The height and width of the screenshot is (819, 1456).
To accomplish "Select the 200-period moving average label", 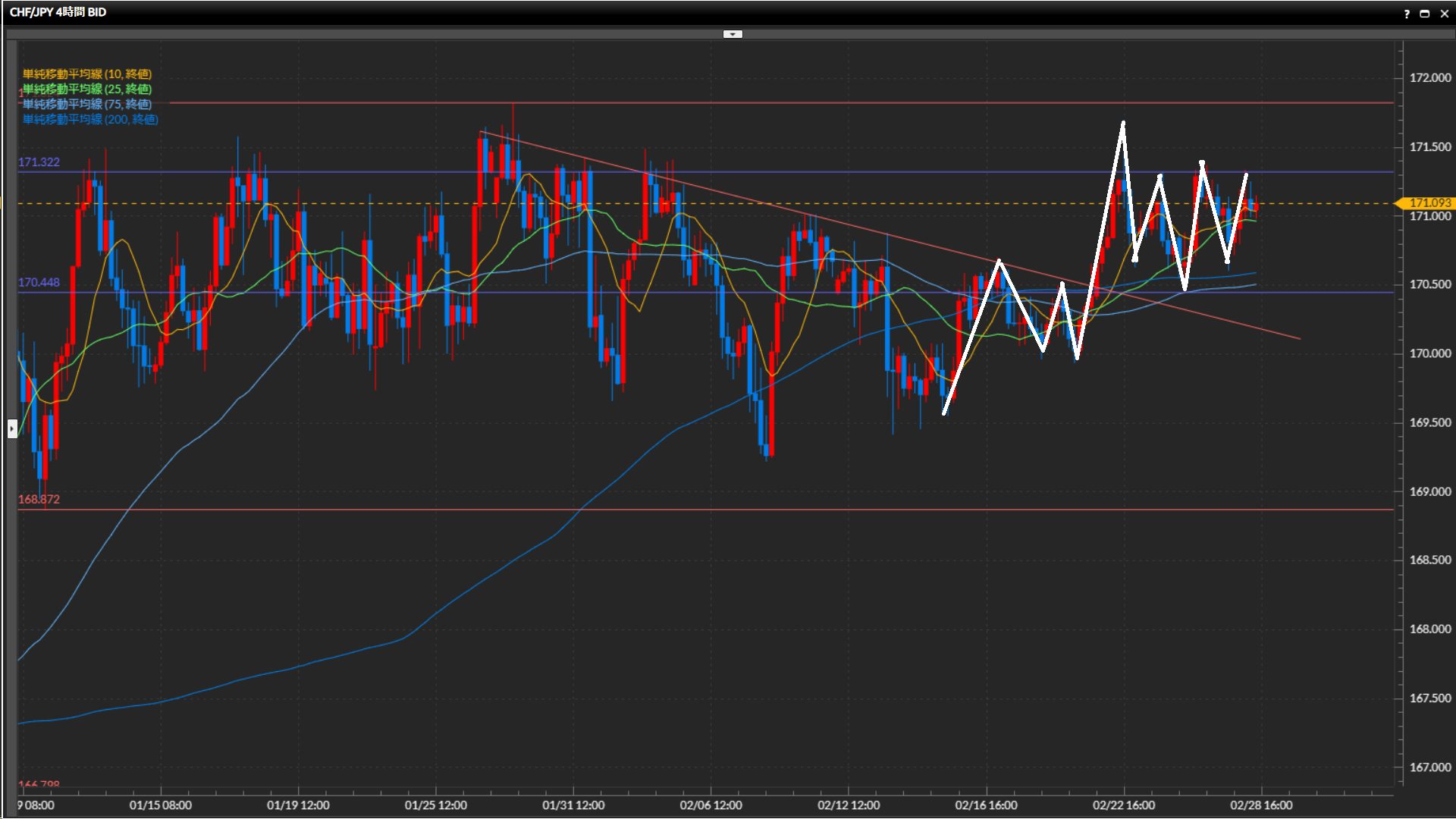I will [89, 119].
